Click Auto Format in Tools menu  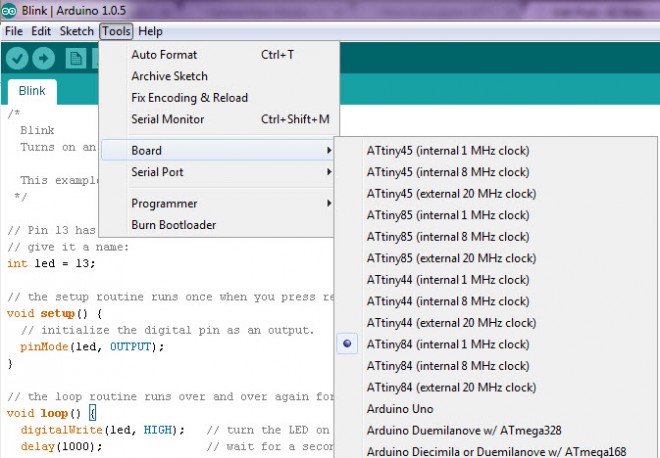pyautogui.click(x=164, y=55)
